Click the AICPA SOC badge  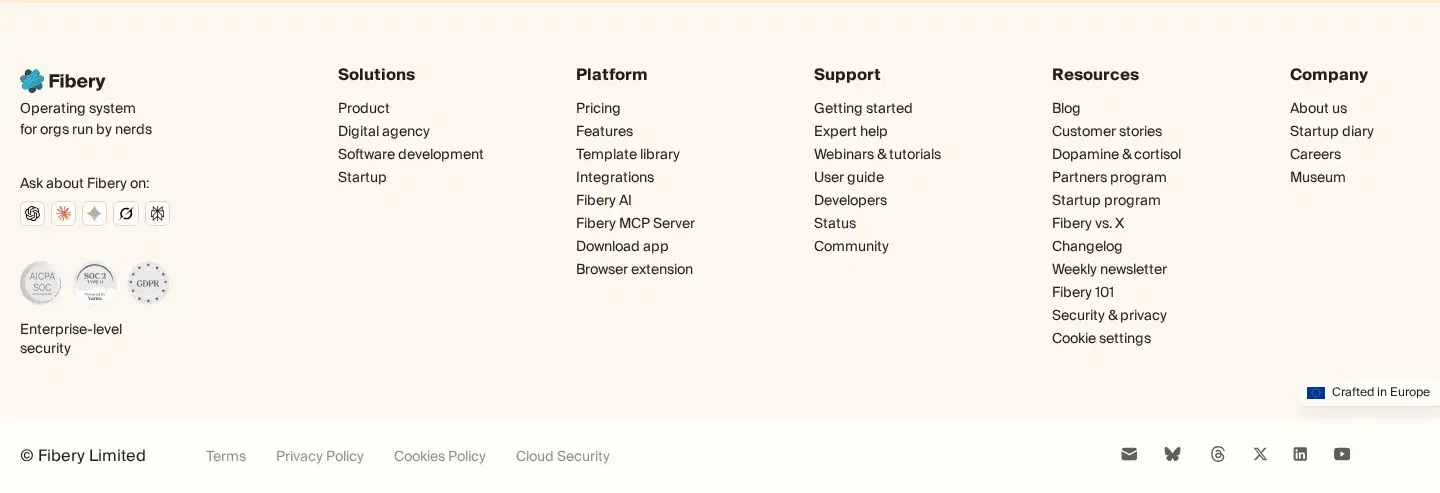coord(41,283)
